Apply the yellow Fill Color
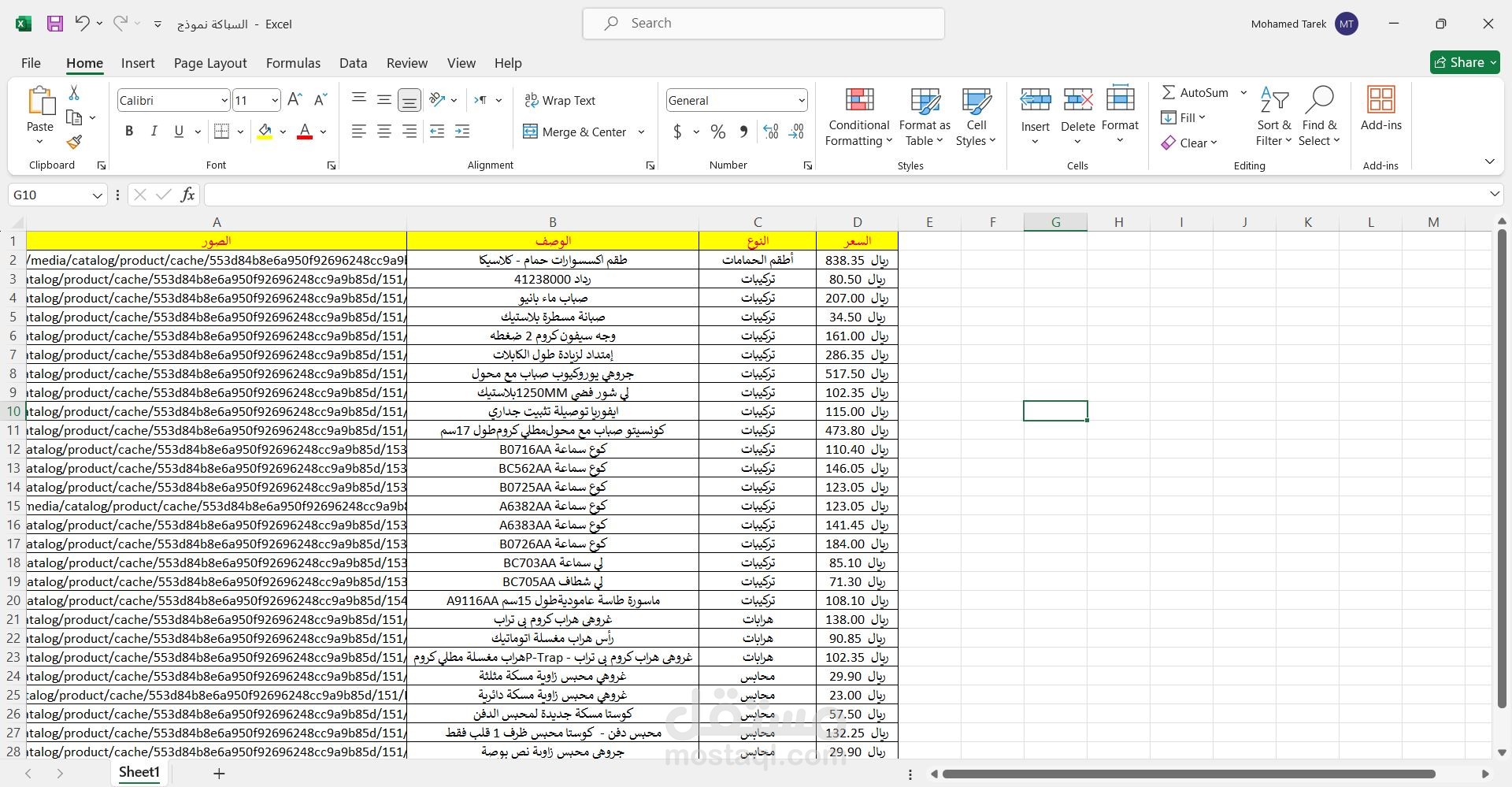 point(265,132)
